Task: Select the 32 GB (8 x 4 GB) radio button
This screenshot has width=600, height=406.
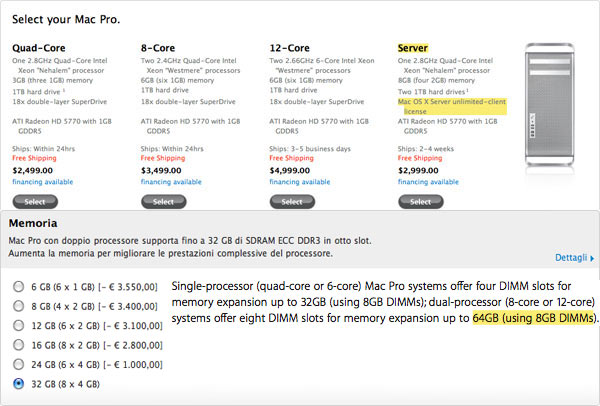Action: point(18,382)
